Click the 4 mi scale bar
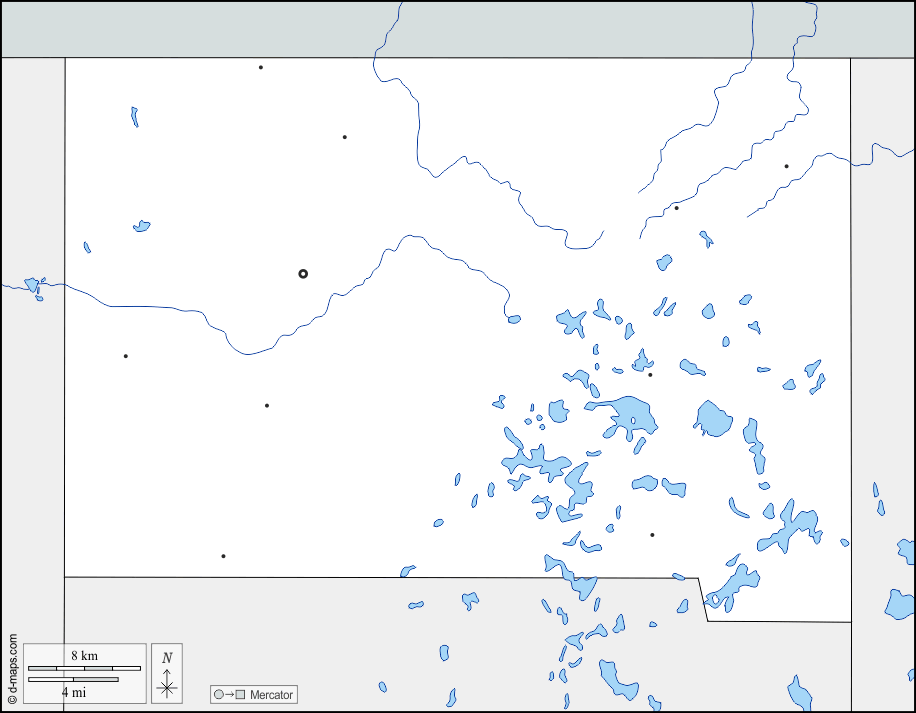This screenshot has height=713, width=916. (73, 680)
